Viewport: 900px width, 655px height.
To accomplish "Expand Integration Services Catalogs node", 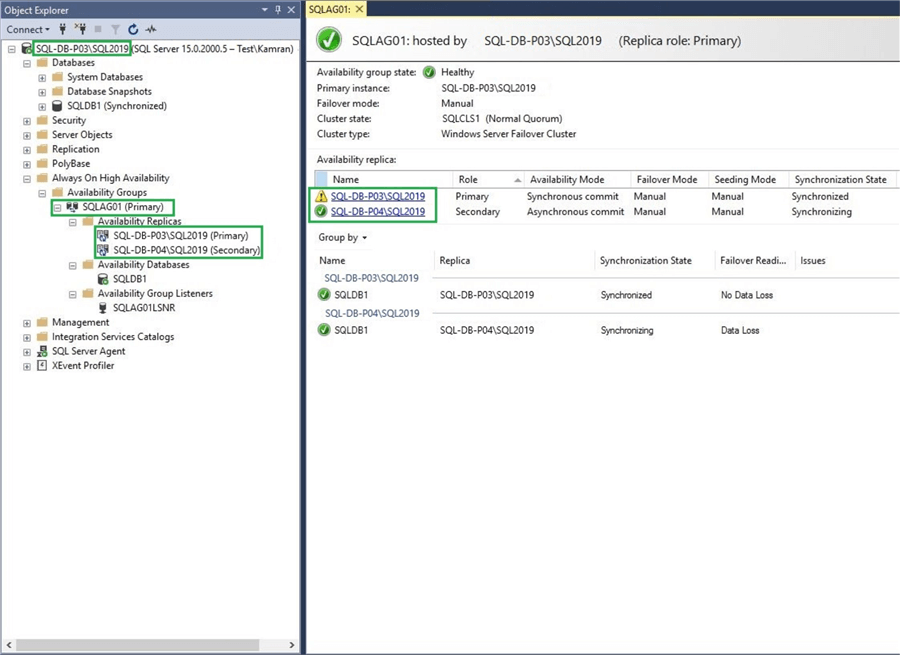I will click(x=27, y=338).
